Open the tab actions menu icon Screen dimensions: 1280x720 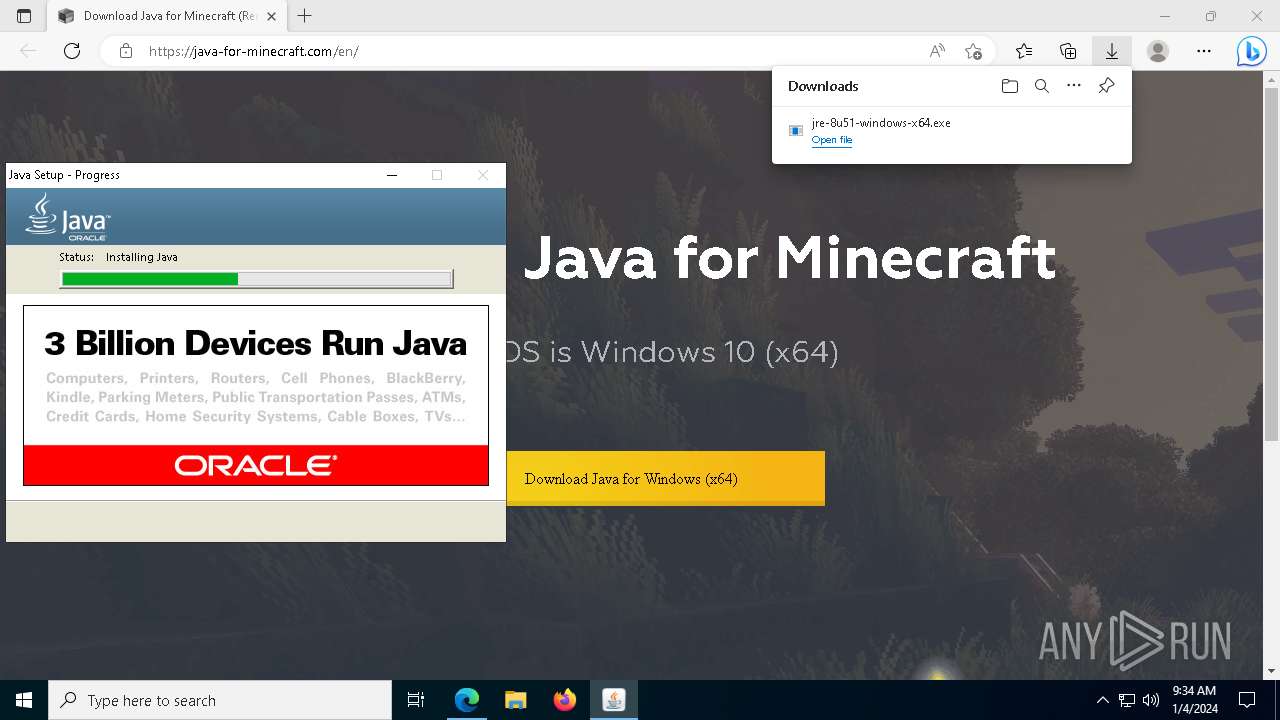click(x=24, y=16)
